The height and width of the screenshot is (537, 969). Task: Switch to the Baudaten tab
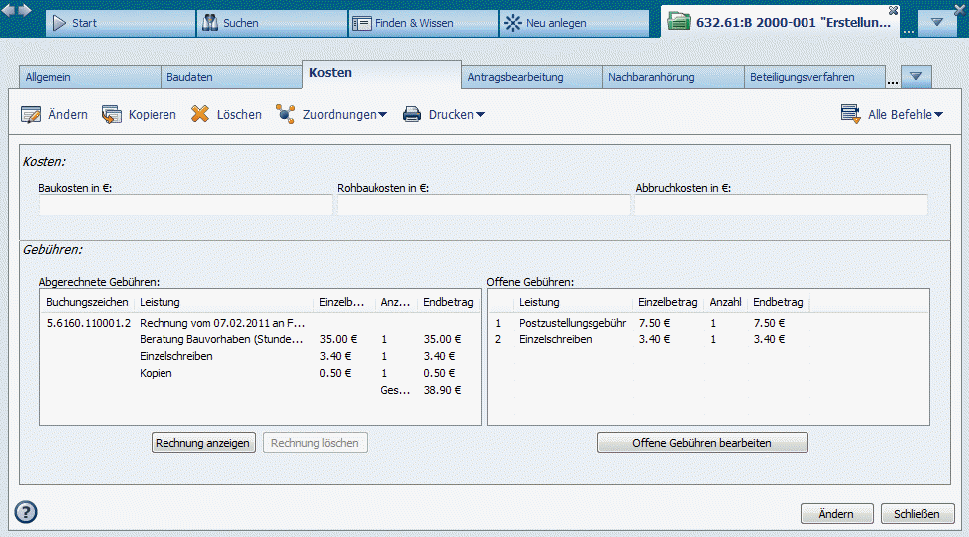[x=231, y=77]
